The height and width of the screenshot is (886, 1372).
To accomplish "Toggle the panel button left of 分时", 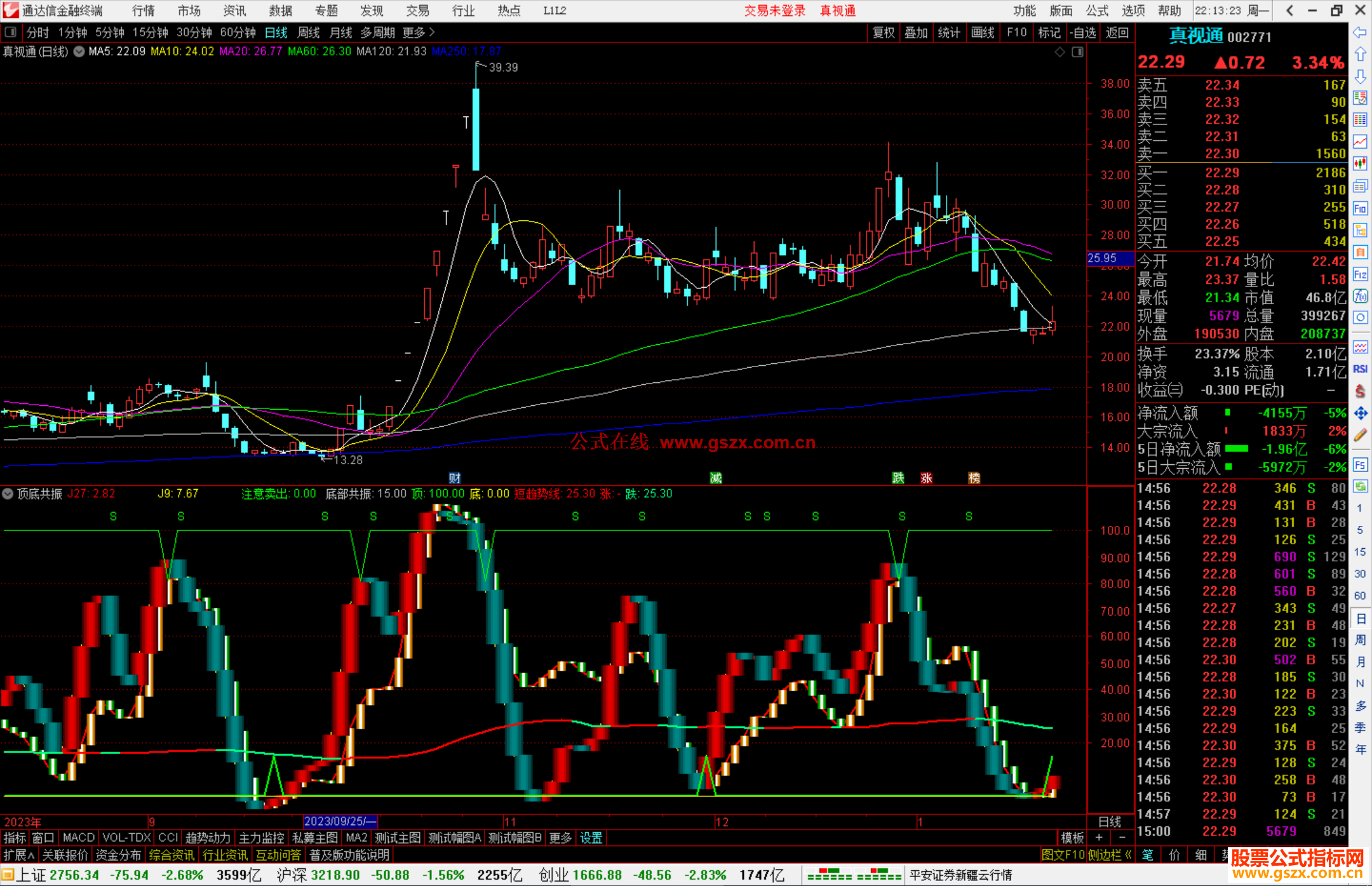I will (10, 32).
